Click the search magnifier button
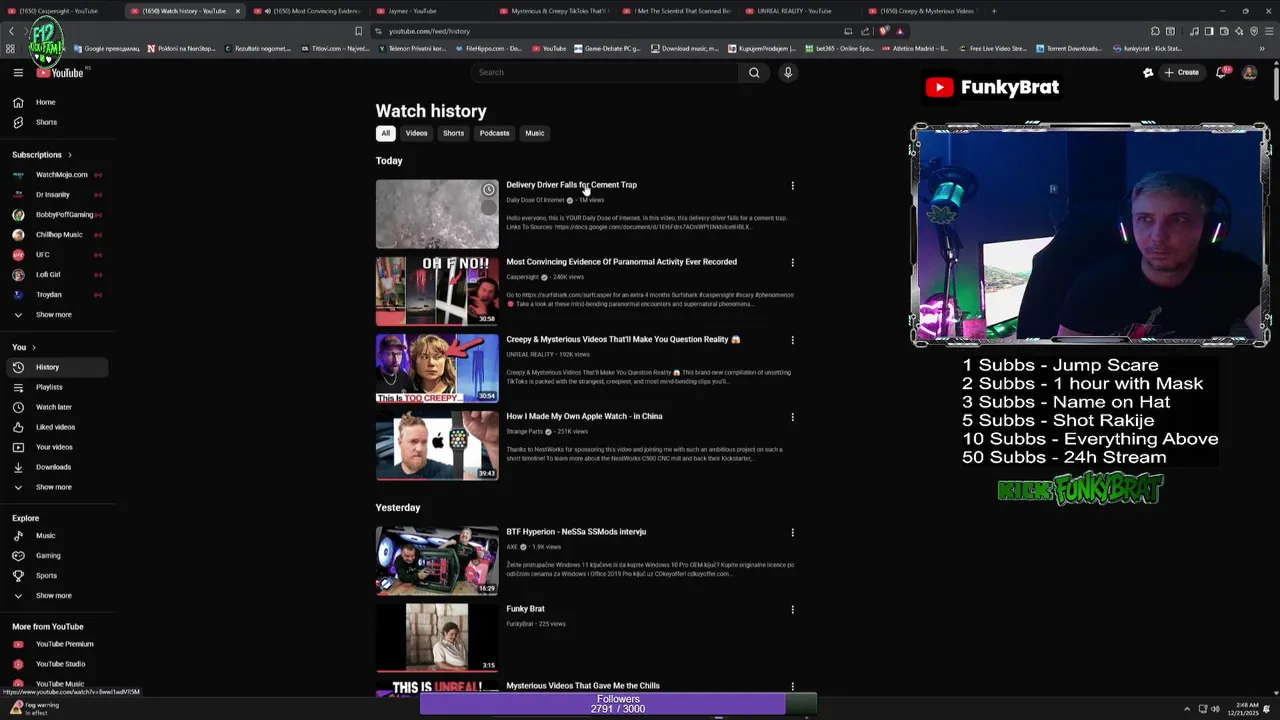This screenshot has width=1280, height=720. [754, 72]
